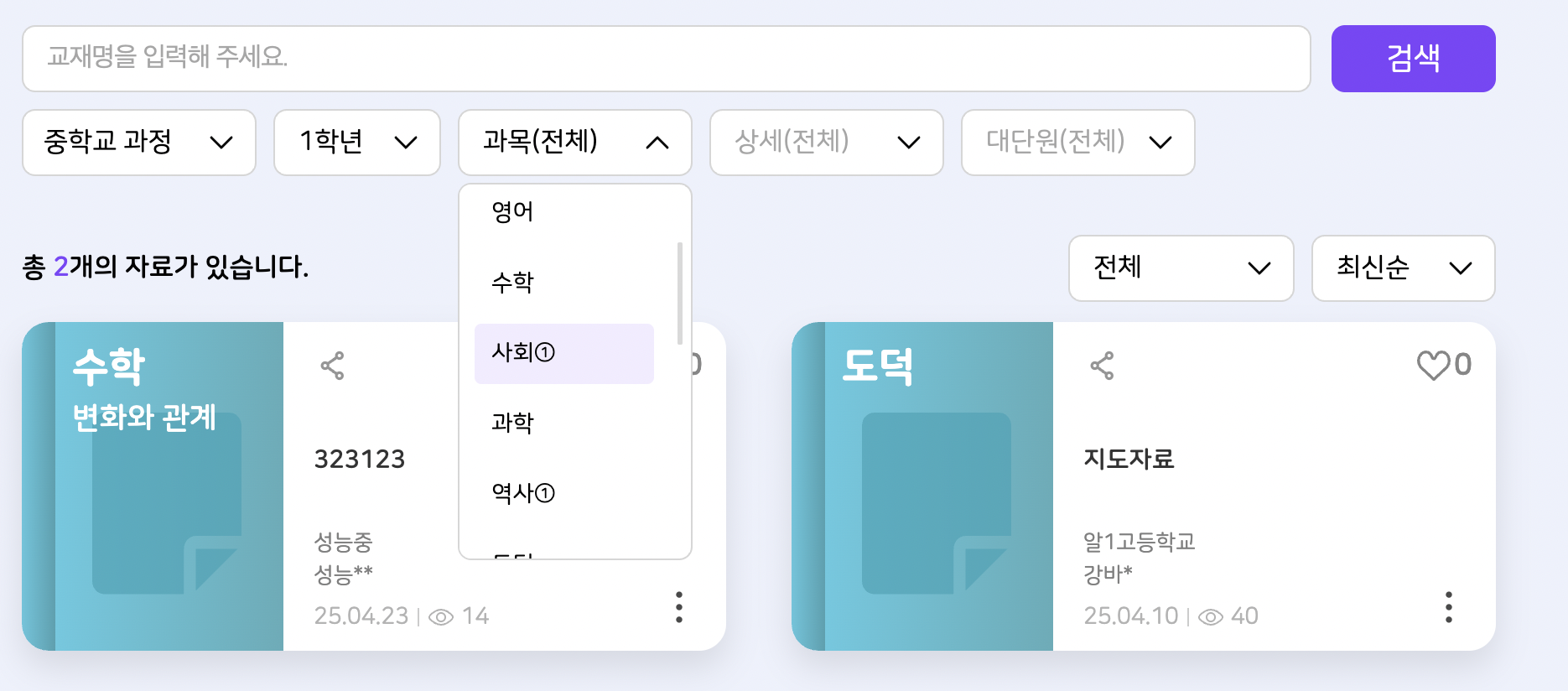Focus the 교재명 search input field
Viewport: 1568px width, 691px height.
click(x=667, y=59)
